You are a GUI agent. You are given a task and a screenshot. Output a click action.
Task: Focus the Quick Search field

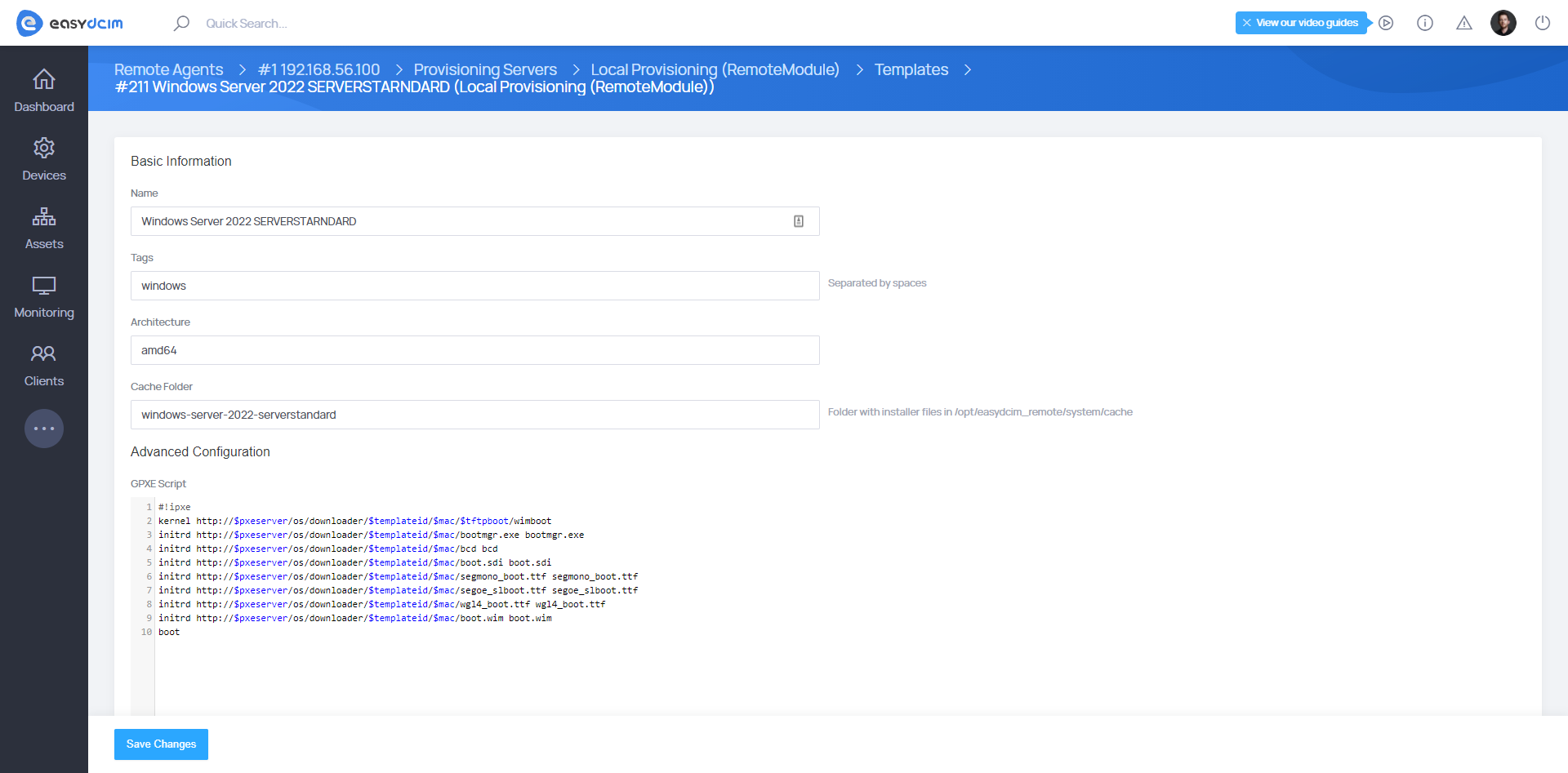[247, 23]
